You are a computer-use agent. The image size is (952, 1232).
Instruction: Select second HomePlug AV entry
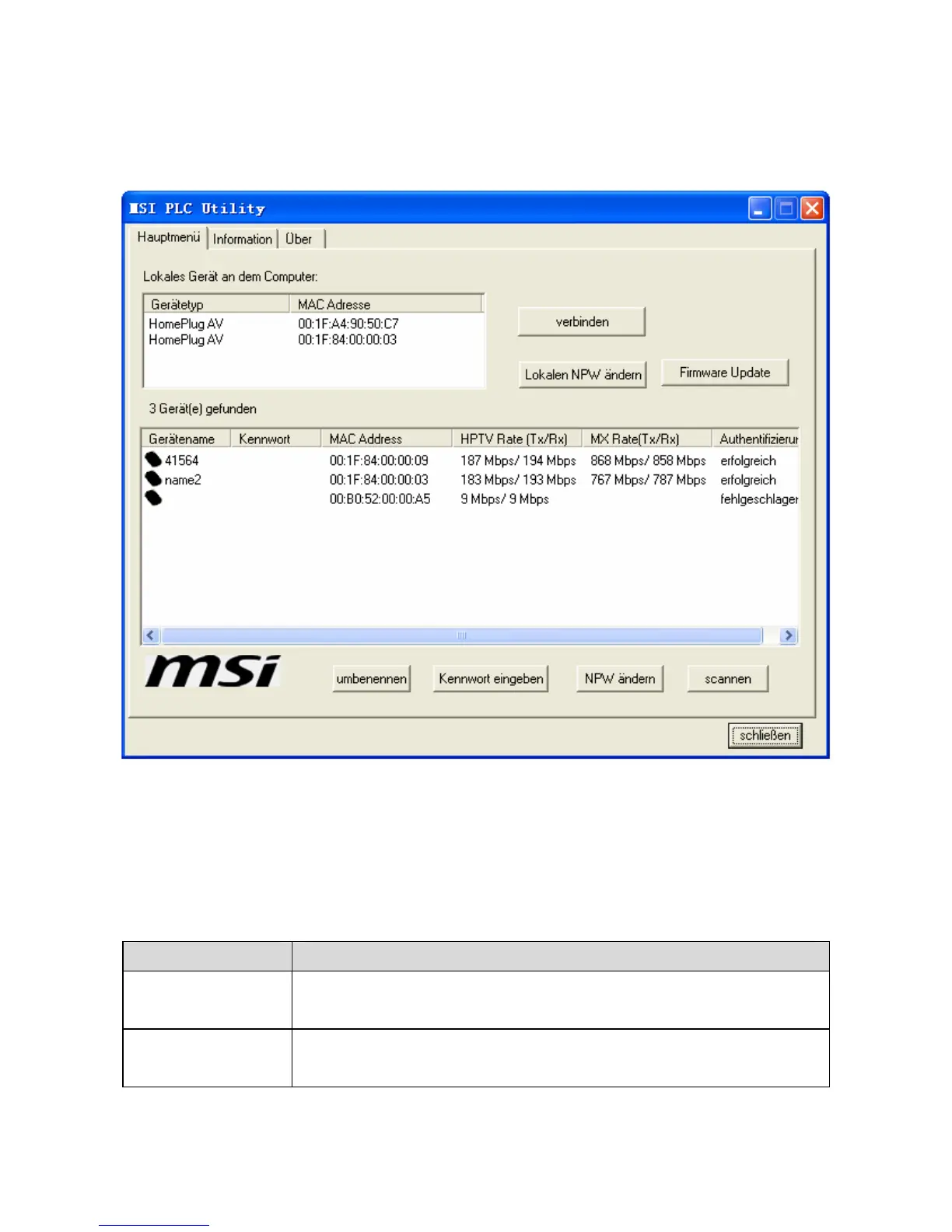186,340
